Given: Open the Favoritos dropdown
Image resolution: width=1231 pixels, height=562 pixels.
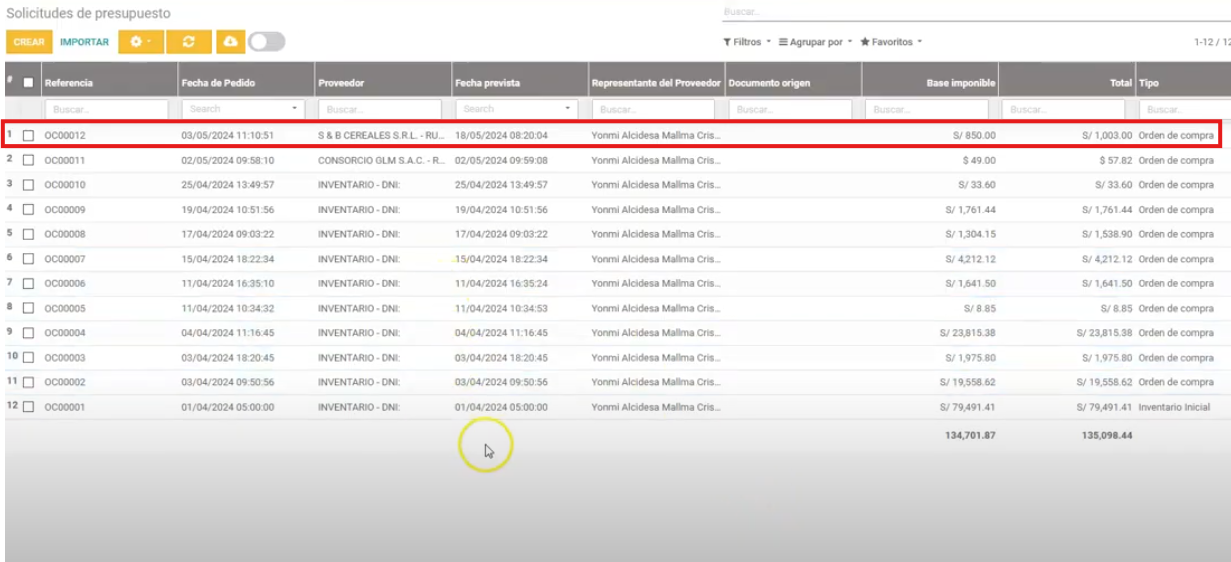Looking at the screenshot, I should coord(891,42).
